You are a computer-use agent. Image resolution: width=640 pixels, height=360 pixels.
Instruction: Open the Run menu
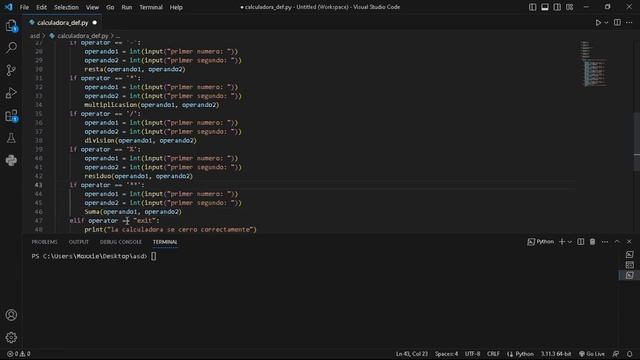127,7
